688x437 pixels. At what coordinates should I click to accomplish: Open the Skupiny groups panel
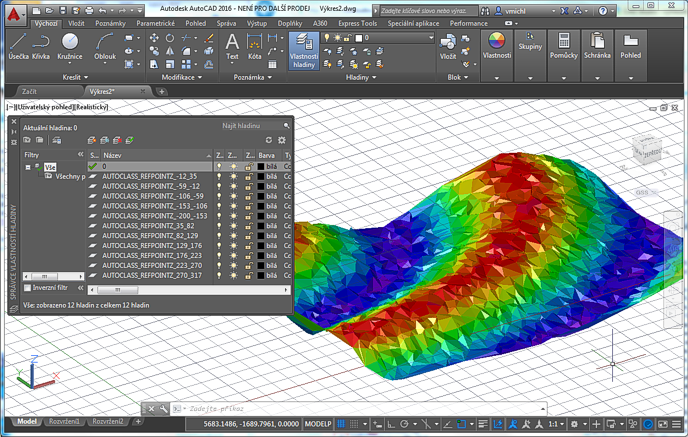(x=530, y=41)
